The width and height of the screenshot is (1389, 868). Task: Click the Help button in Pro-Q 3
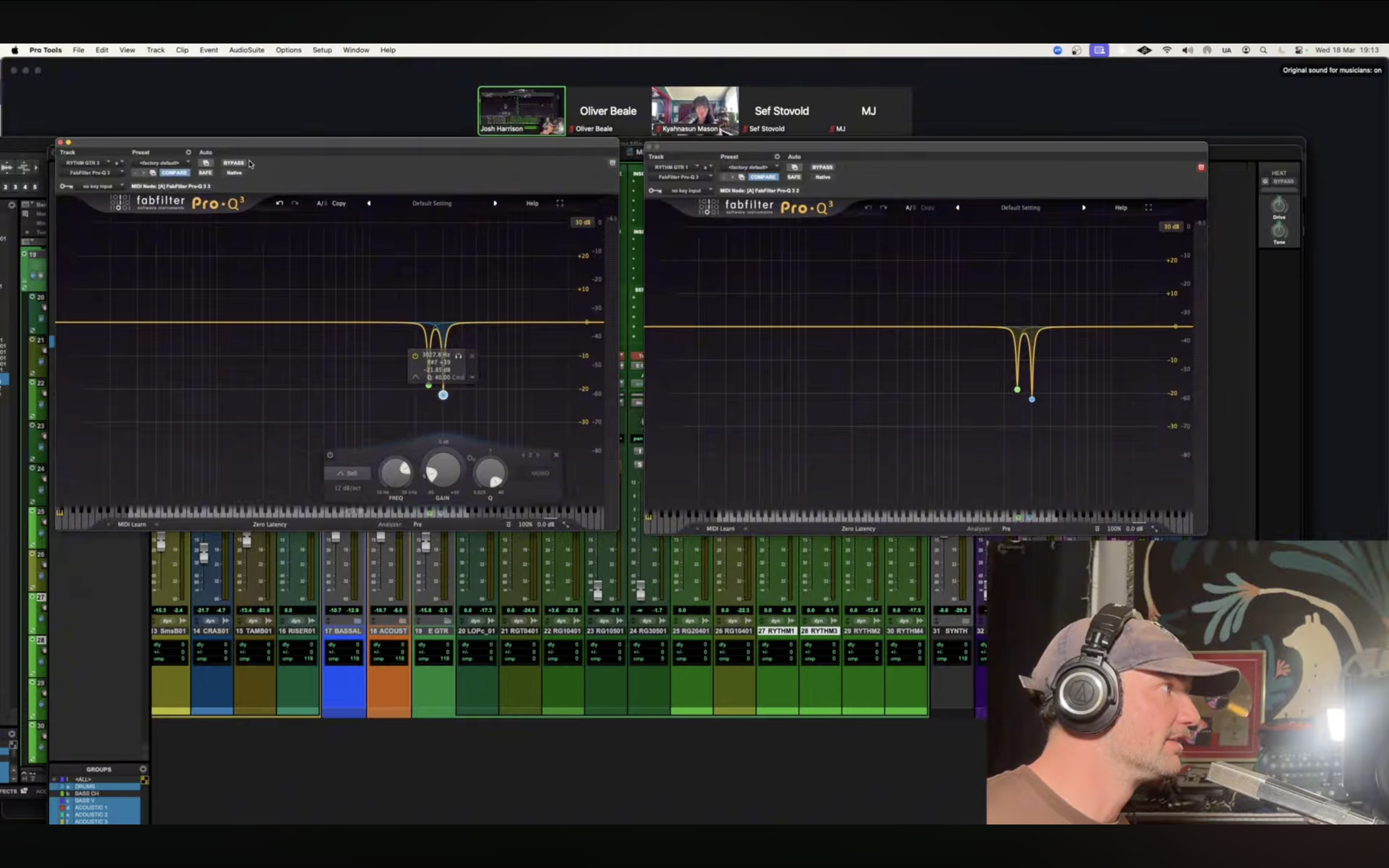pos(531,203)
